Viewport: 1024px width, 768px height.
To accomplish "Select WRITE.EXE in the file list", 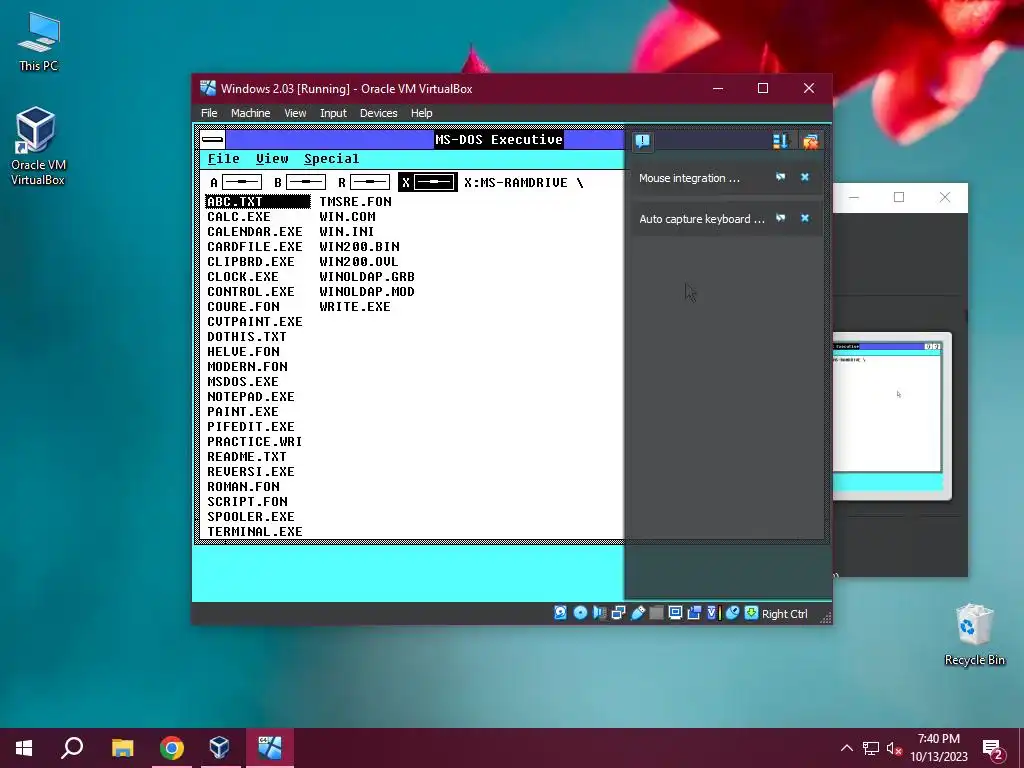I will click(x=355, y=307).
